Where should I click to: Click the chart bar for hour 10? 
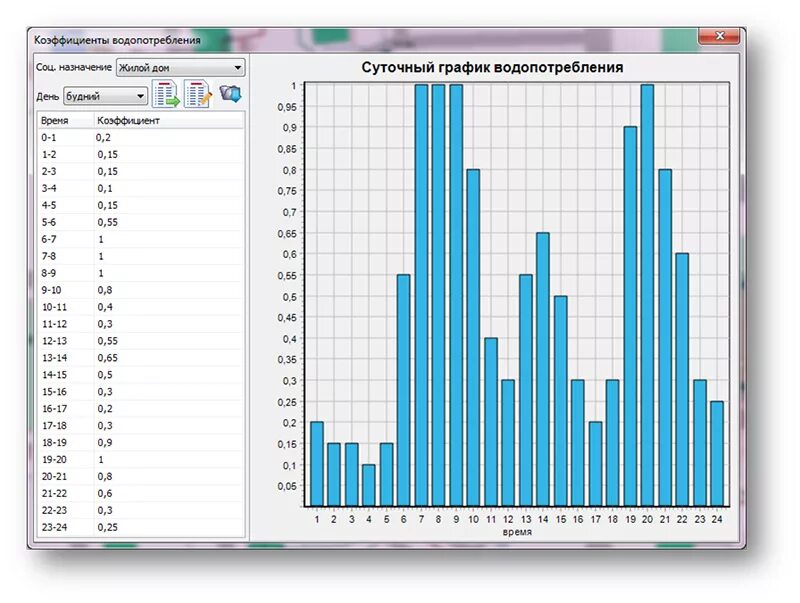473,338
